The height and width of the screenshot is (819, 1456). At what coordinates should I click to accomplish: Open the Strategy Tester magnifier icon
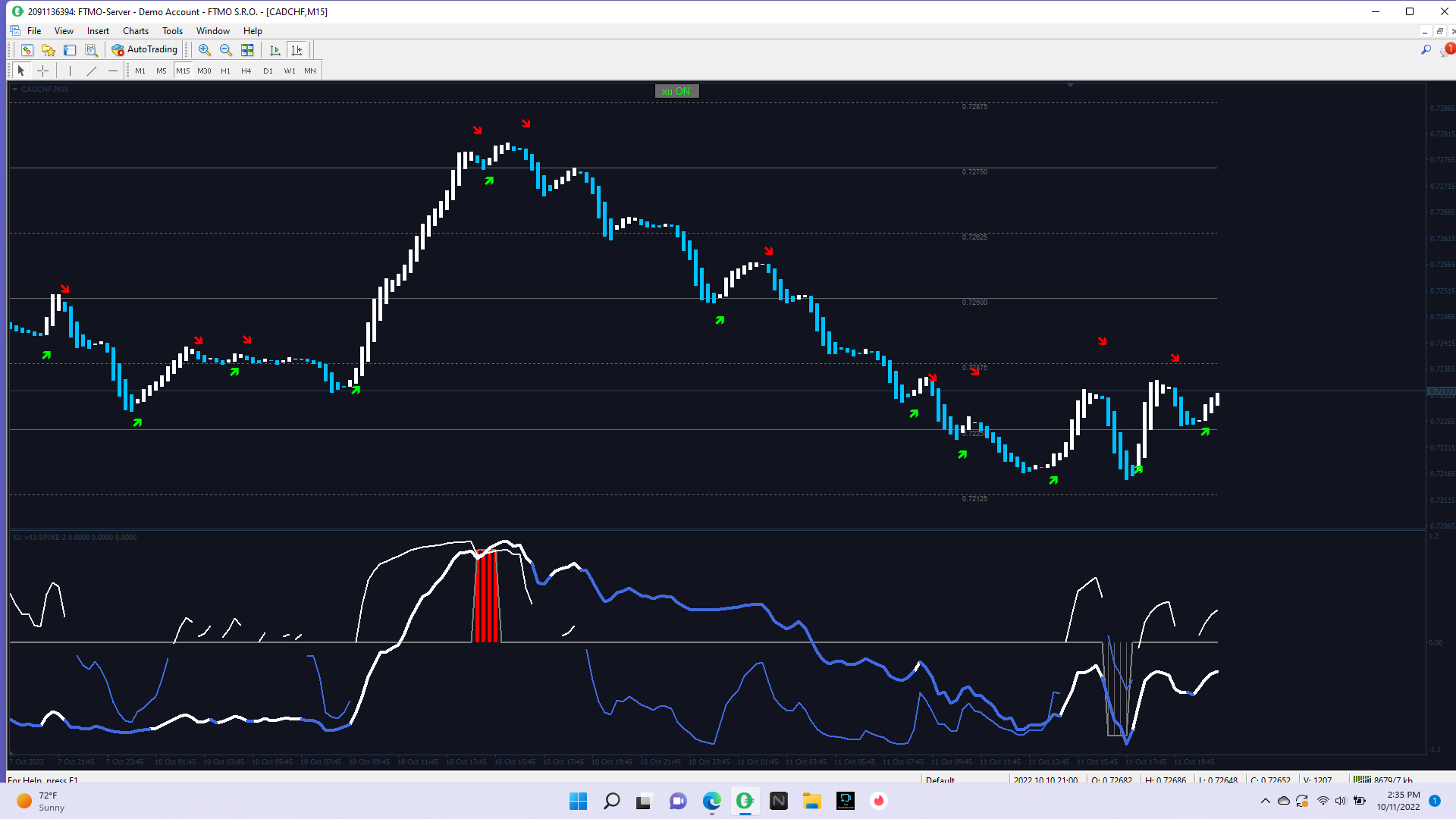click(91, 50)
